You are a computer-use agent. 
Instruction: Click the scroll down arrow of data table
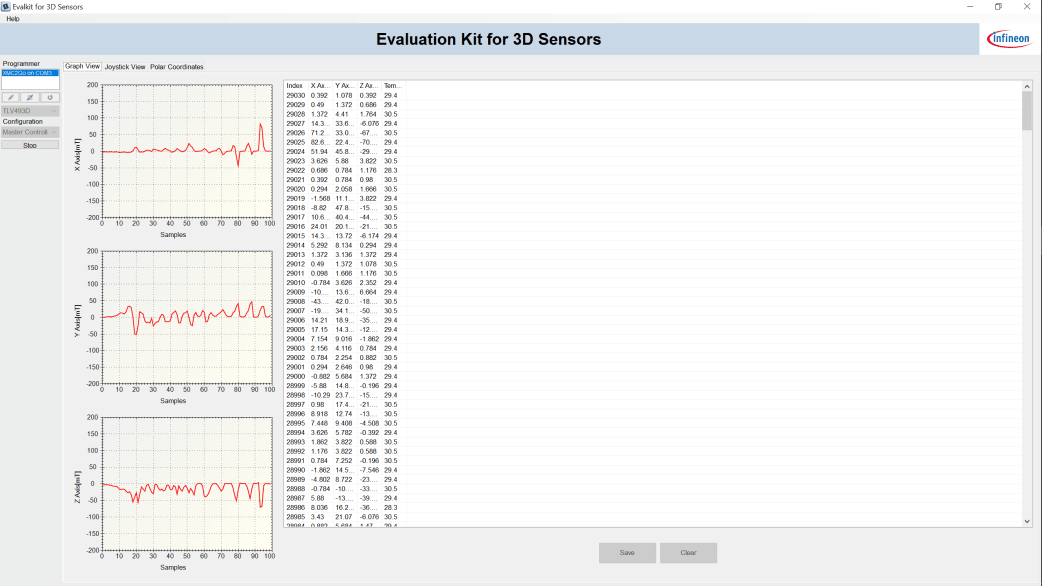pyautogui.click(x=1027, y=522)
